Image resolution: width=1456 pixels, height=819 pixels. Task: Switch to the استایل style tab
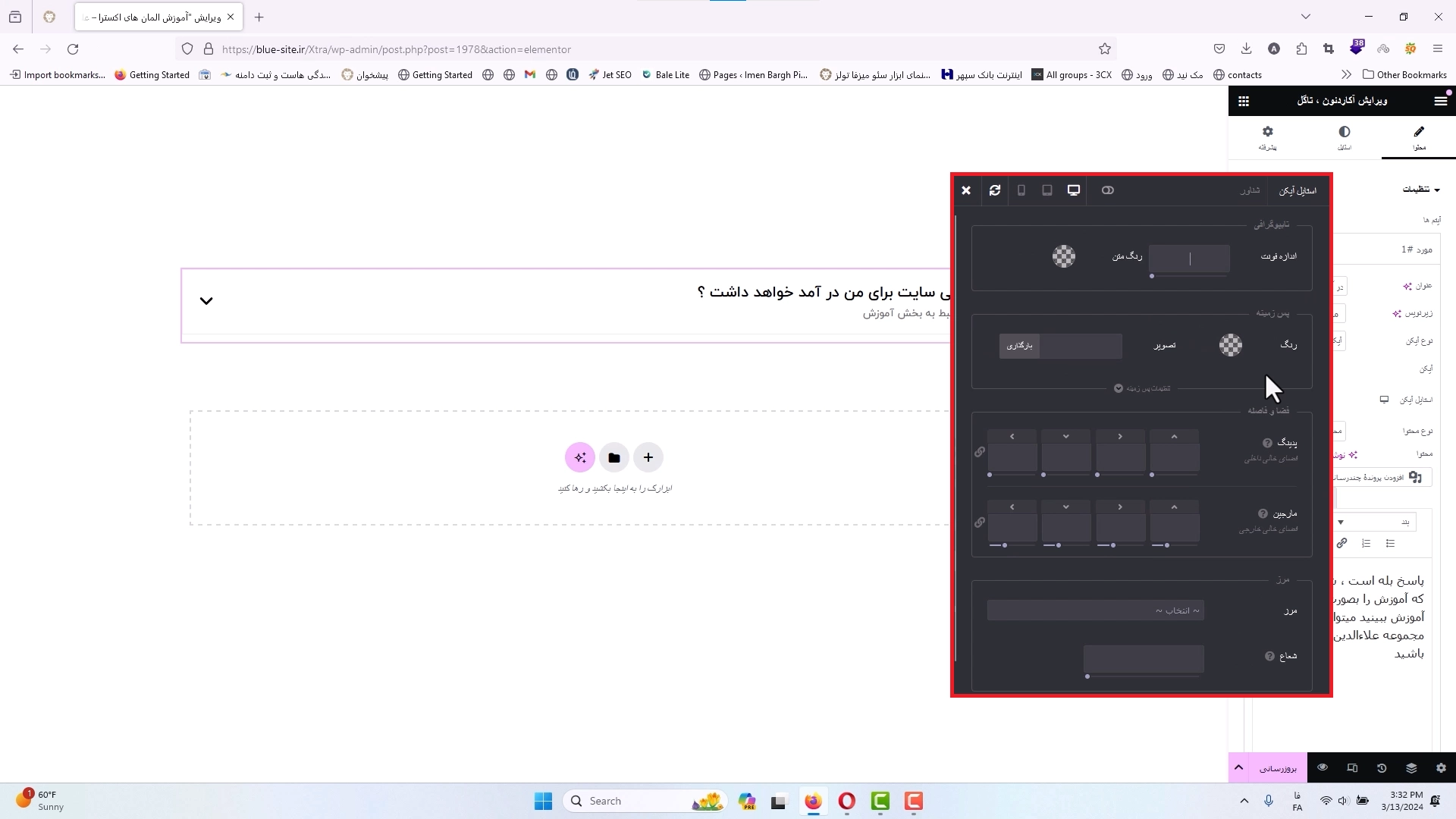tap(1344, 137)
